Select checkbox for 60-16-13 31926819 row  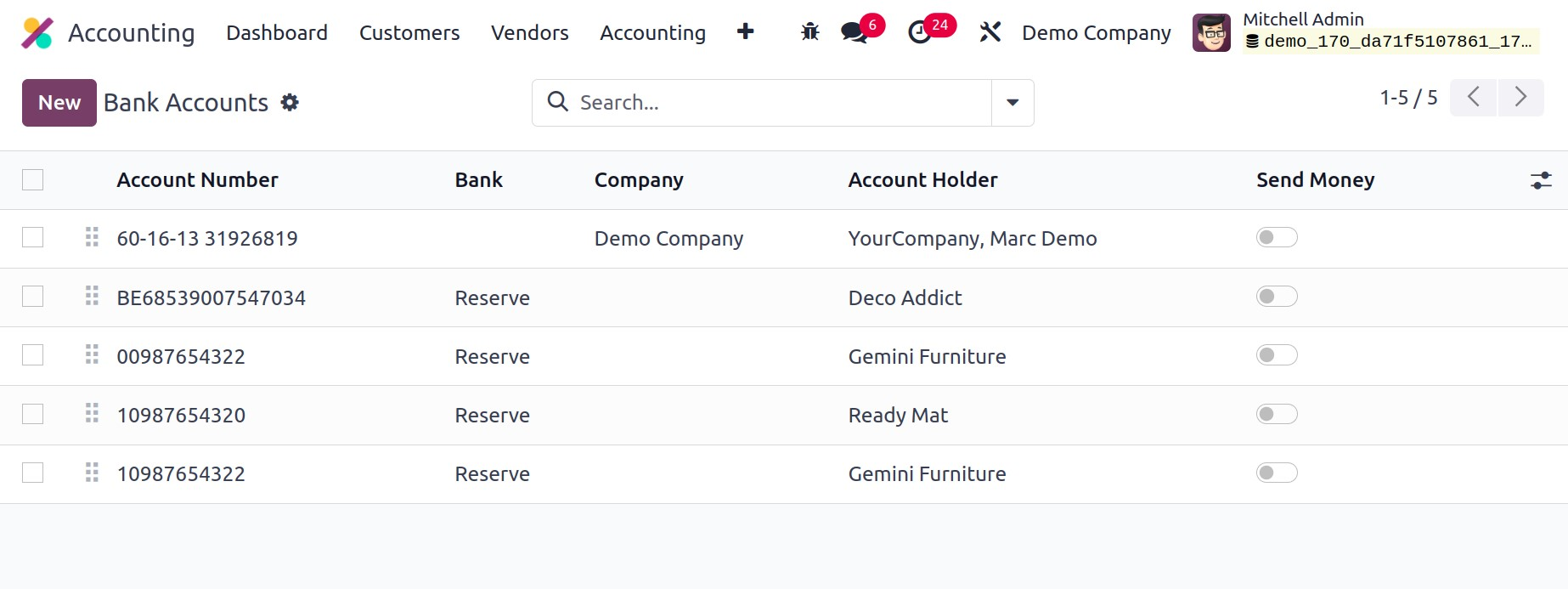(x=33, y=238)
